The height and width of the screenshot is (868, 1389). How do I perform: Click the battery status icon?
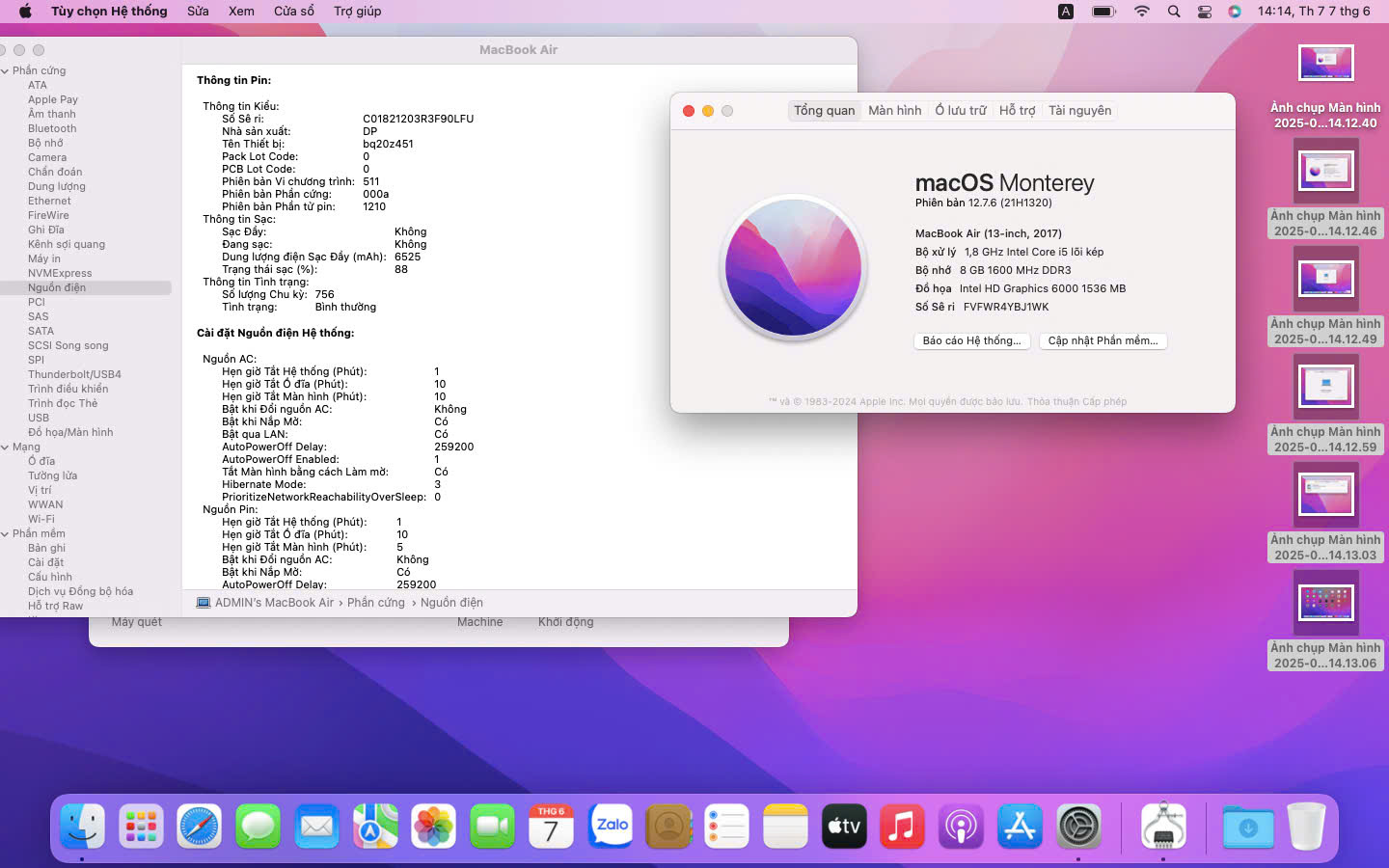pyautogui.click(x=1103, y=12)
